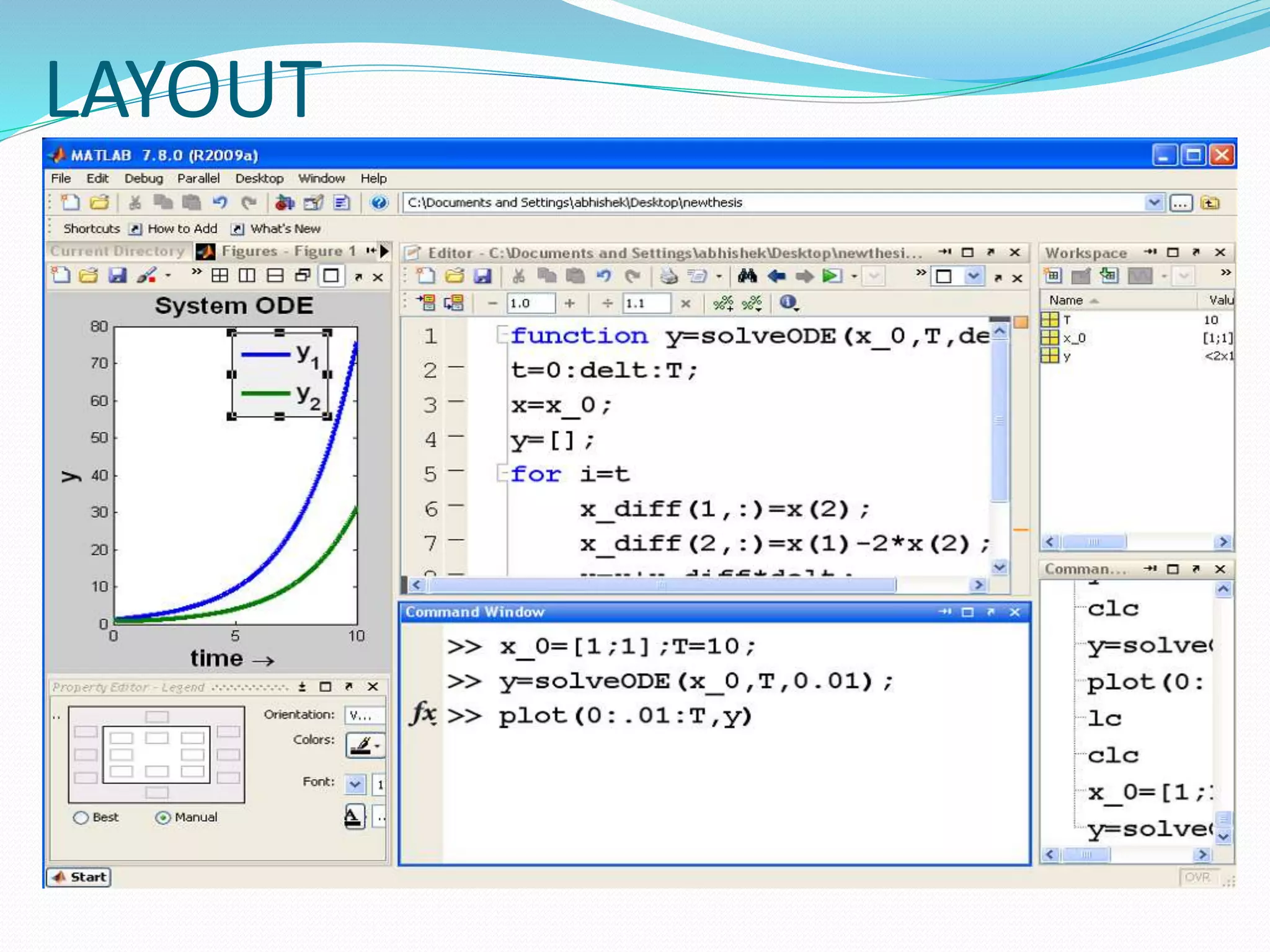This screenshot has width=1270, height=952.
Task: Select the Manual legend location radio button
Action: click(162, 818)
